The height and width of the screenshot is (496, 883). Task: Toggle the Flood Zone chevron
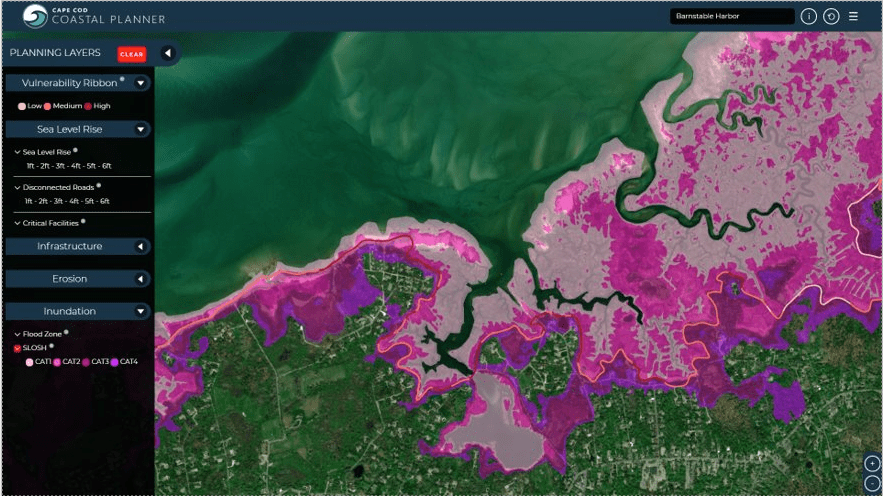pyautogui.click(x=17, y=334)
